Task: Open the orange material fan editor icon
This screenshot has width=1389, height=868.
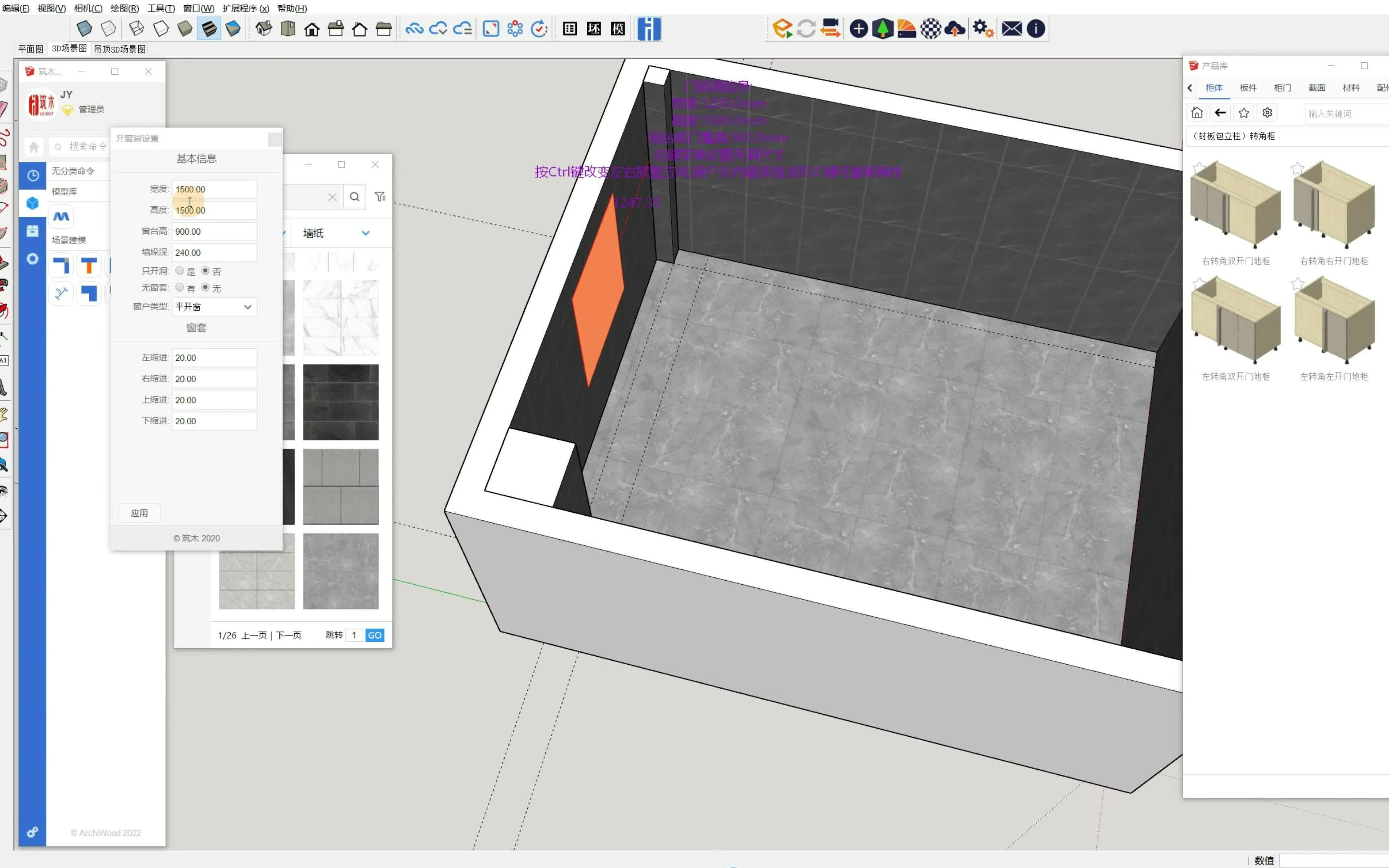Action: (x=906, y=28)
